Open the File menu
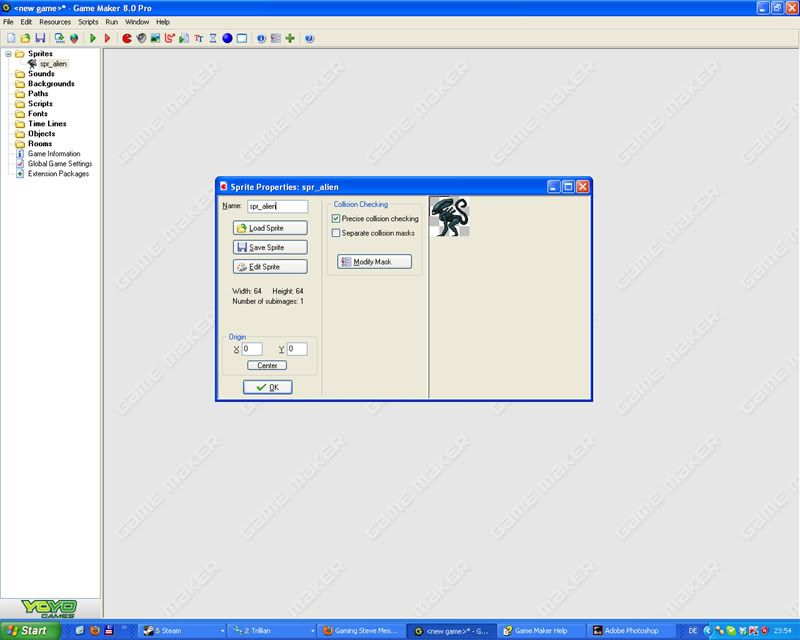 (8, 22)
